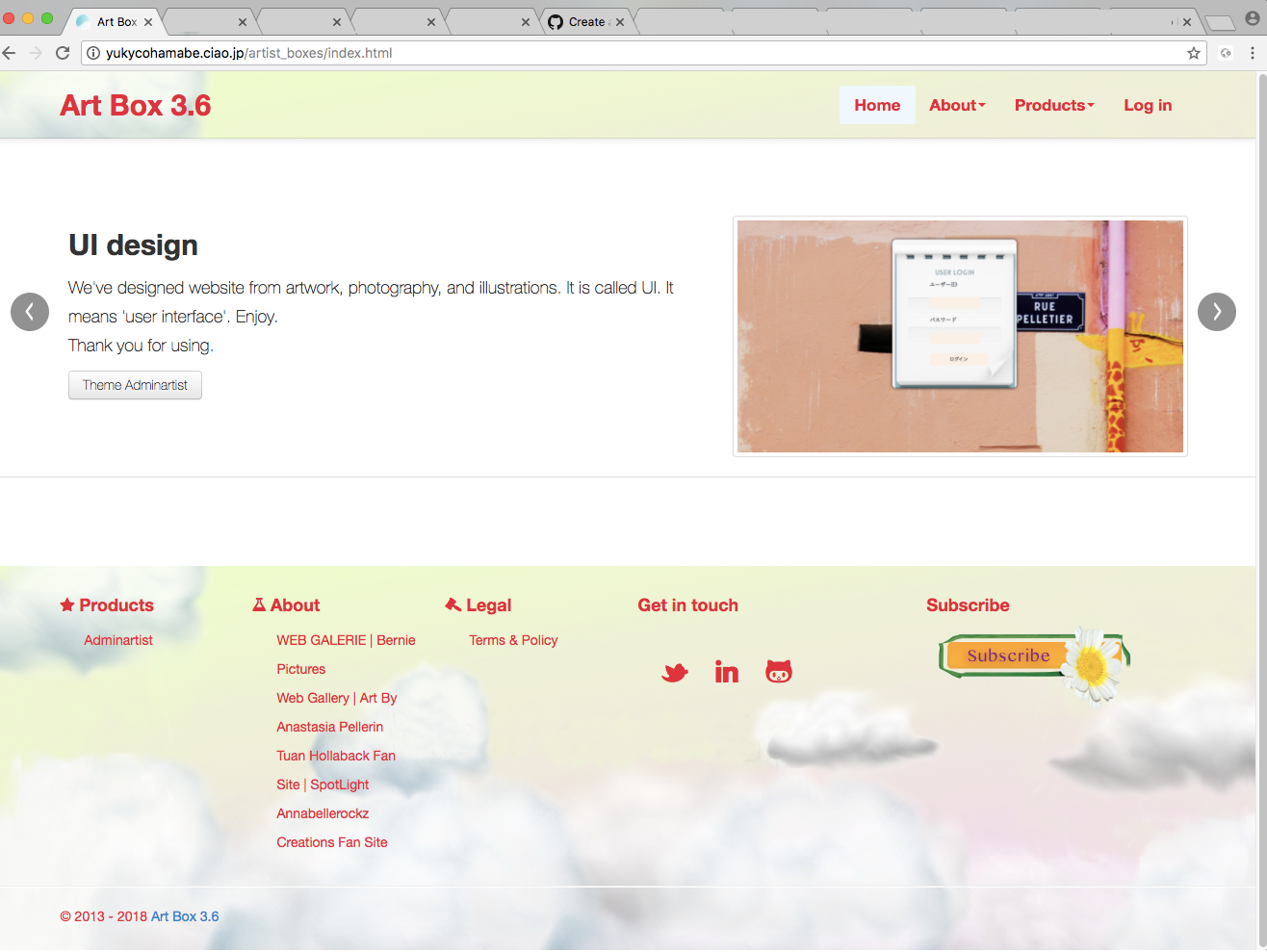The height and width of the screenshot is (952, 1267).
Task: Click the Legal footer heading
Action: click(x=478, y=605)
